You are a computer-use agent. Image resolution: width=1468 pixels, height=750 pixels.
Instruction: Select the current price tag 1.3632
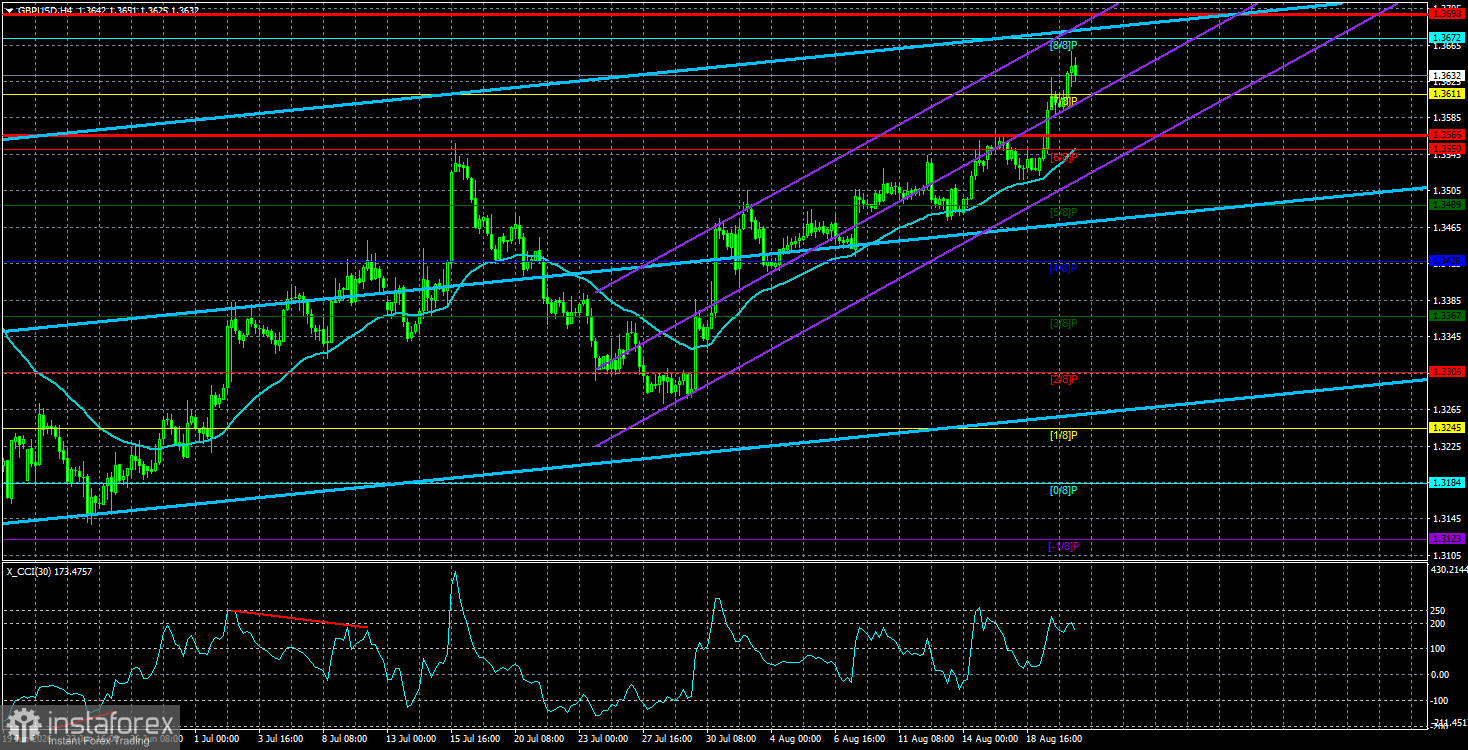tap(1447, 75)
